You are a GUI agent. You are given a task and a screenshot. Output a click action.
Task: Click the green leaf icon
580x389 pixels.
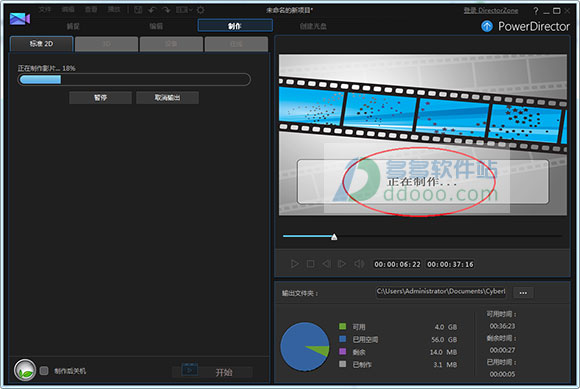tap(24, 370)
